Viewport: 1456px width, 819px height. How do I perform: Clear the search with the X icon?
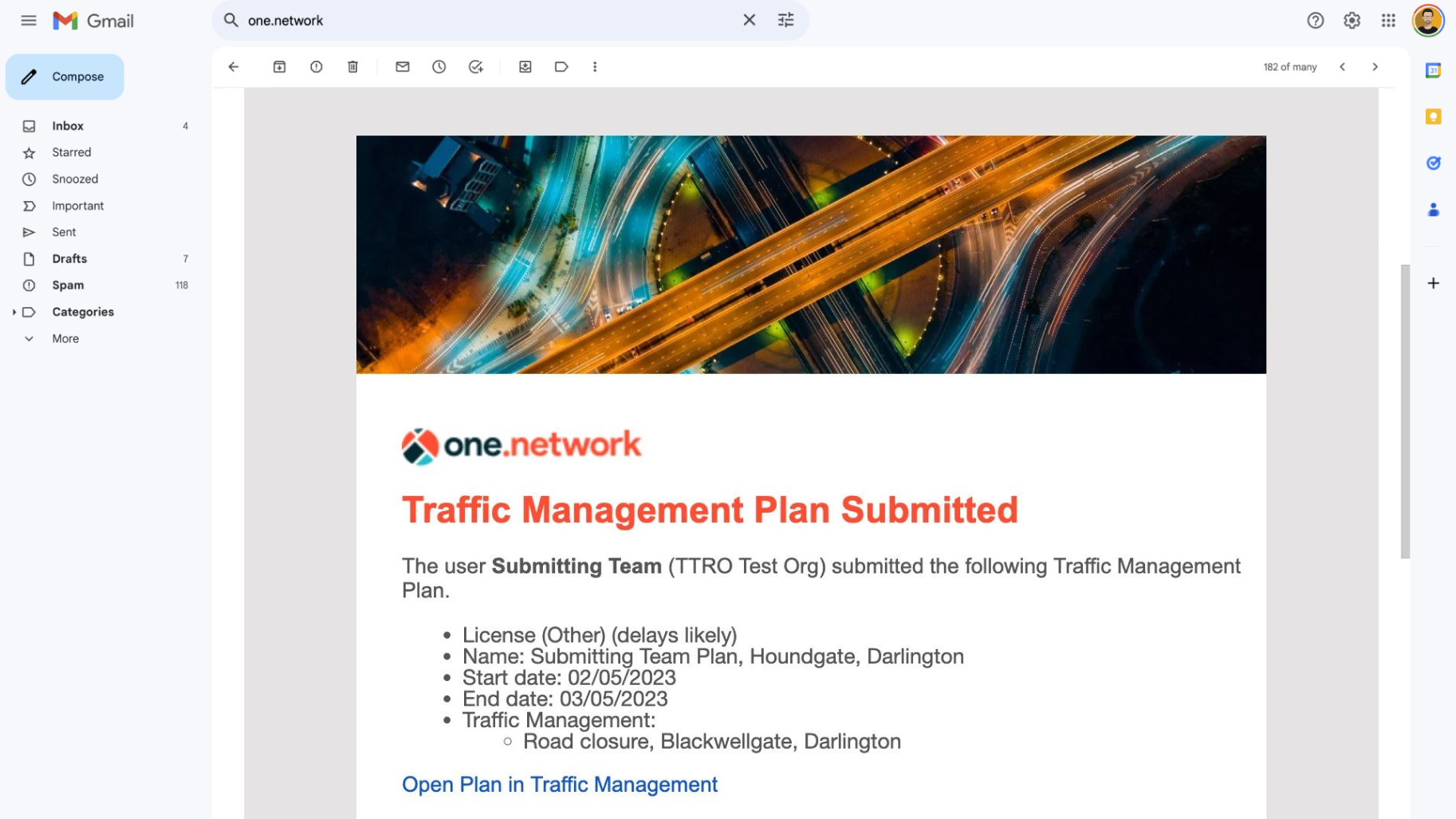tap(749, 20)
